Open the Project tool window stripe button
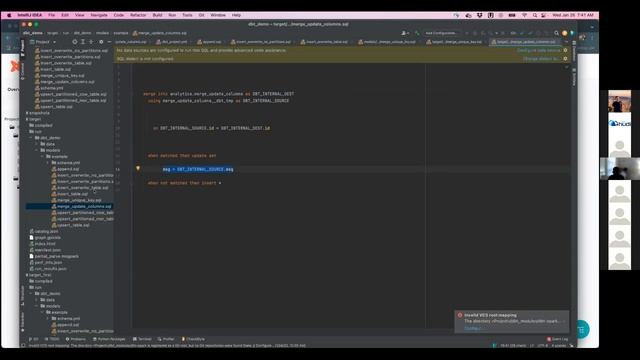 pos(22,49)
